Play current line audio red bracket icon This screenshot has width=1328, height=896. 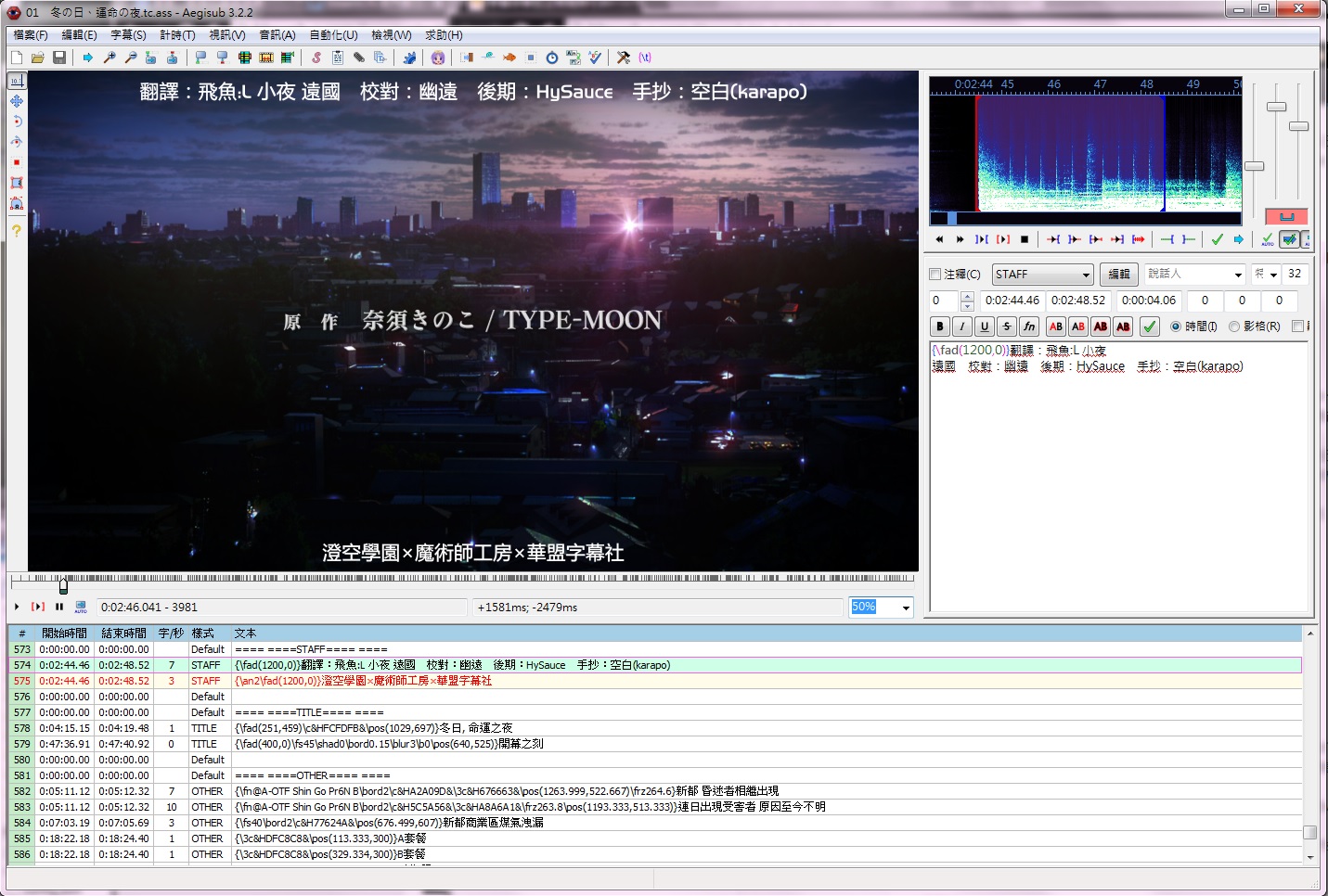click(1003, 239)
